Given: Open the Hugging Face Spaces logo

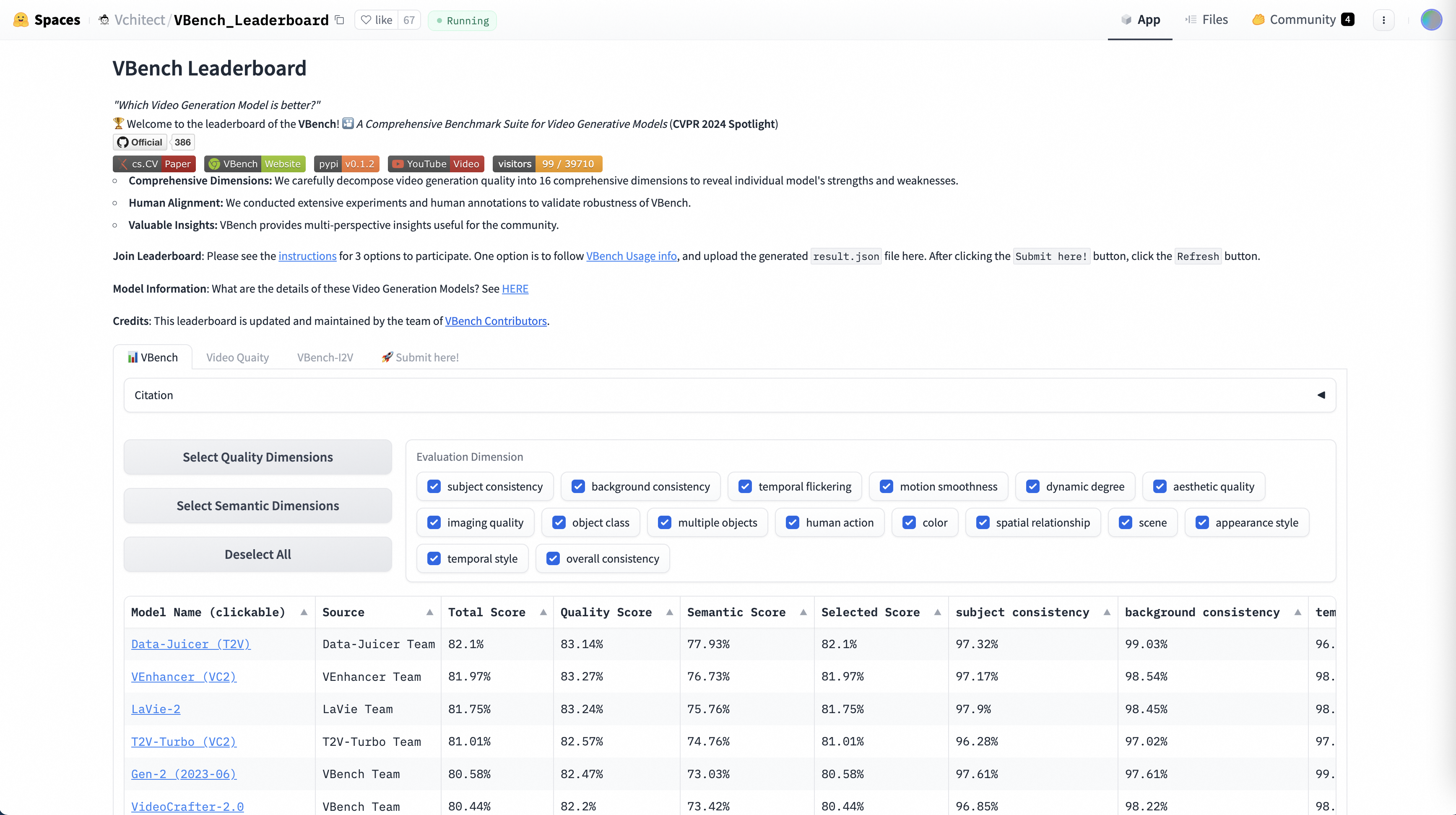Looking at the screenshot, I should pos(47,20).
